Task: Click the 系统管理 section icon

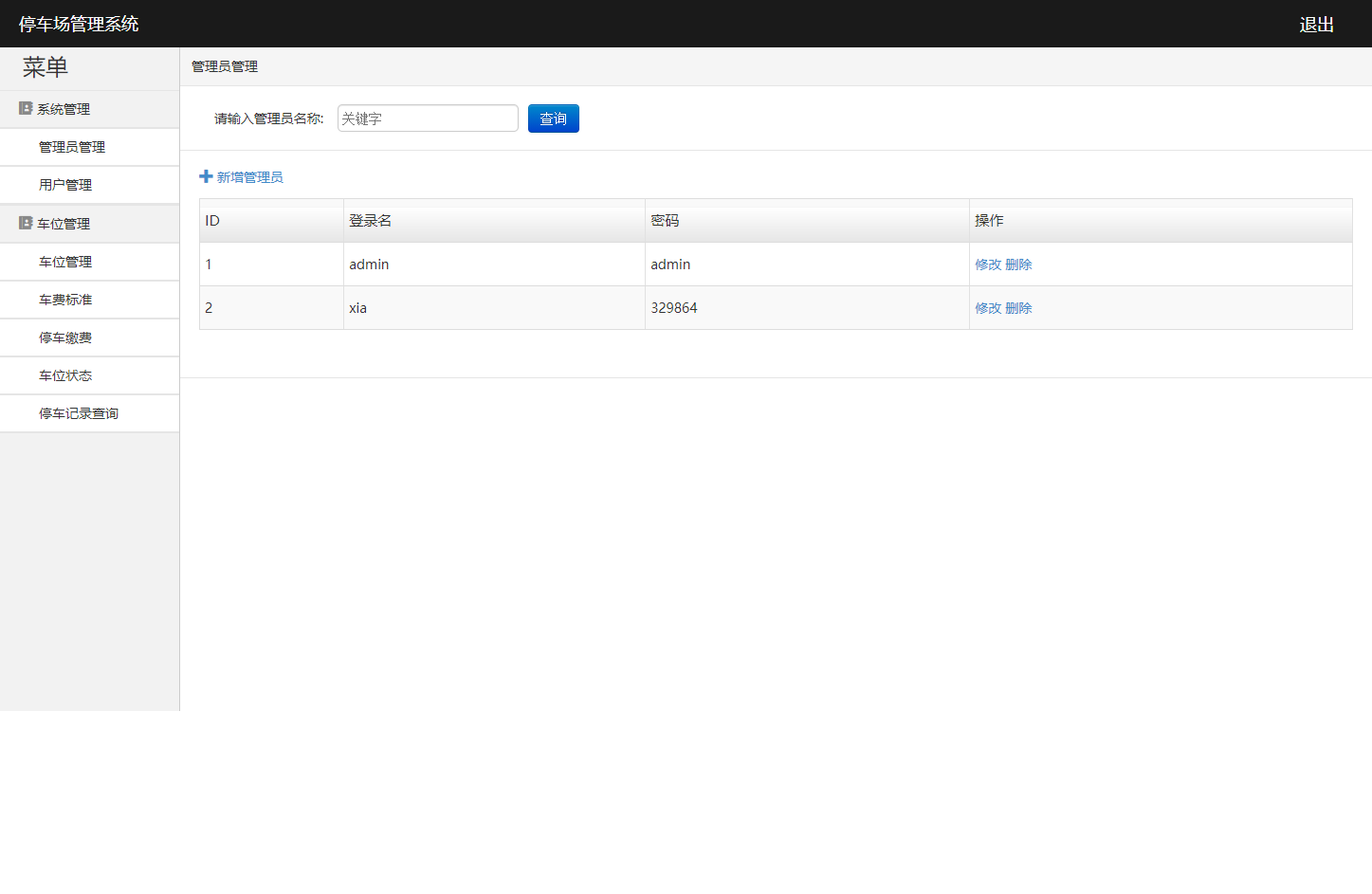Action: [26, 109]
